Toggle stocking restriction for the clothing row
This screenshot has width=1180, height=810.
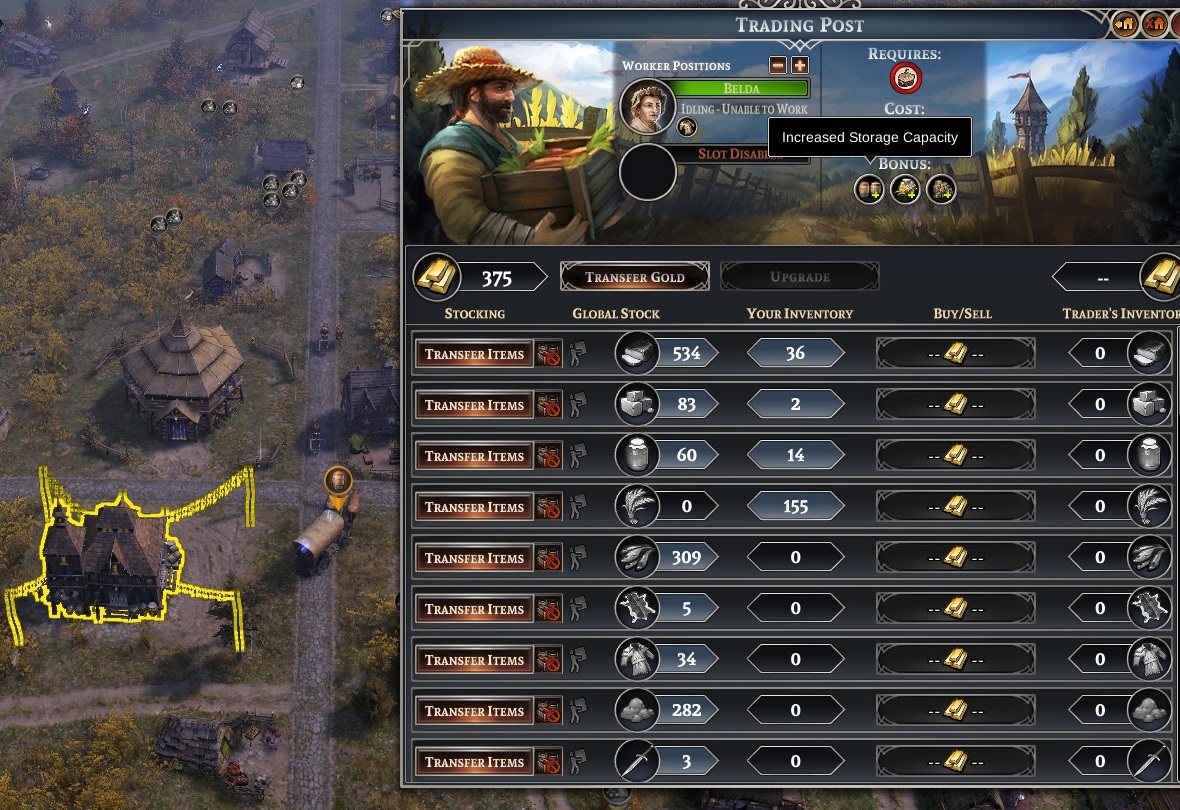tap(549, 660)
